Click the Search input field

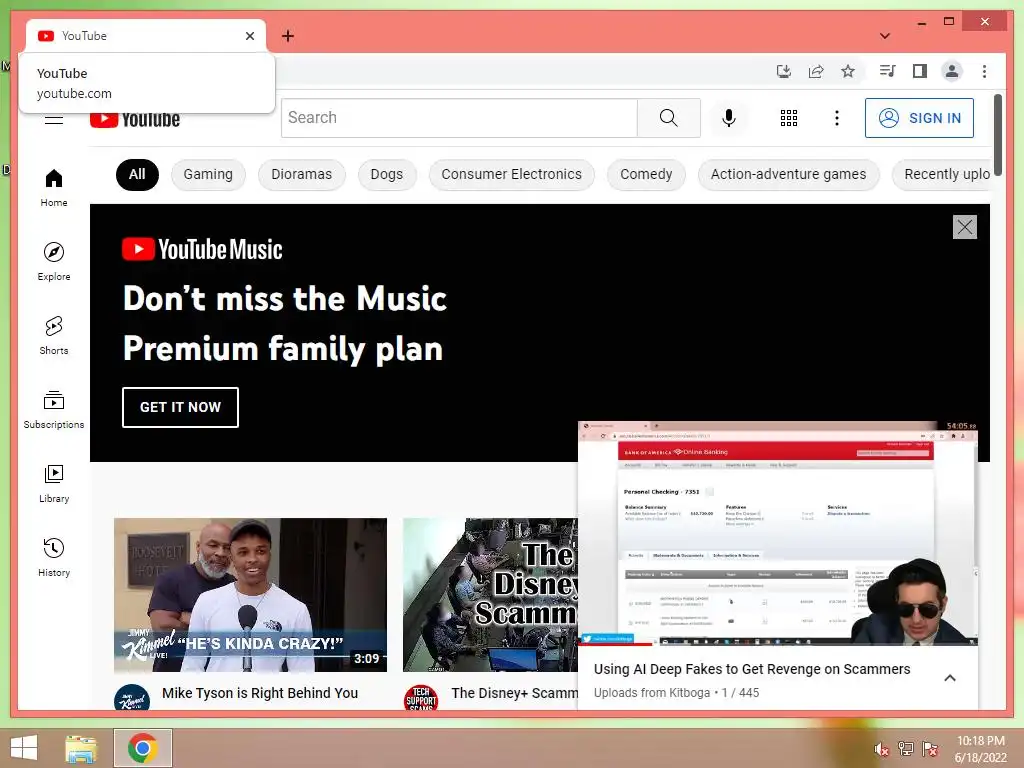click(x=459, y=118)
